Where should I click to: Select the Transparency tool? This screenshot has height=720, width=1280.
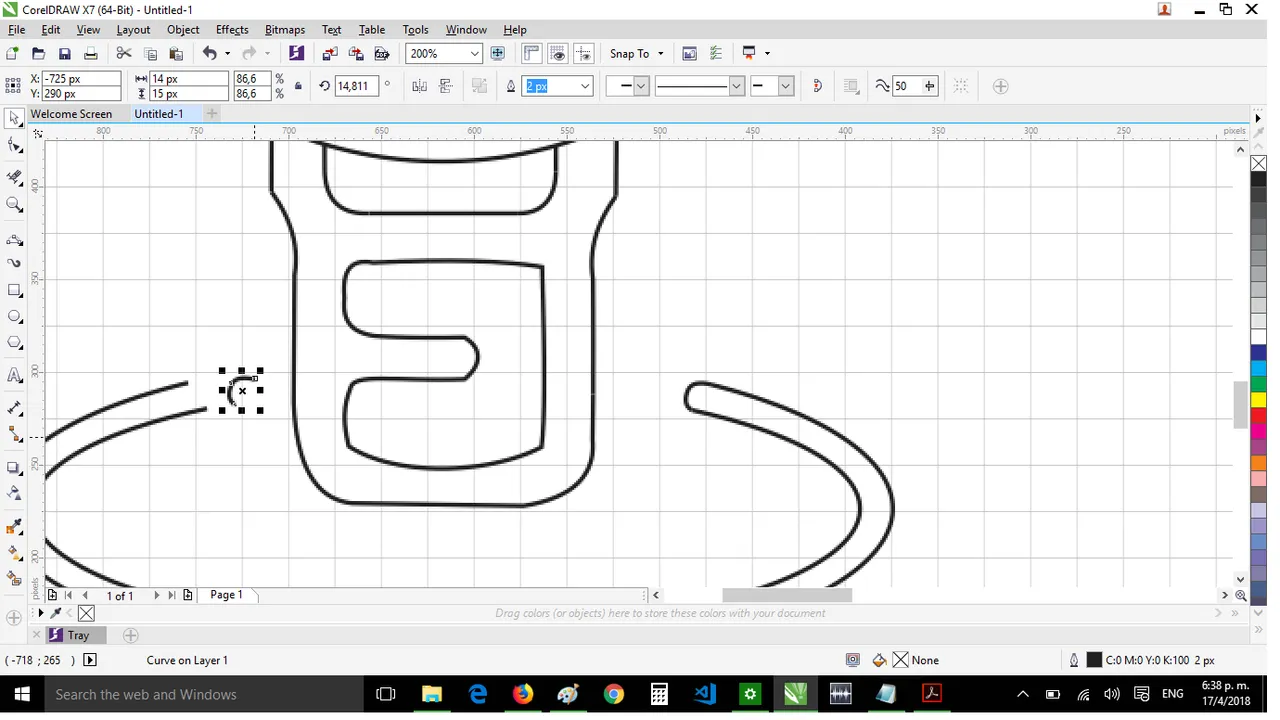(x=14, y=494)
